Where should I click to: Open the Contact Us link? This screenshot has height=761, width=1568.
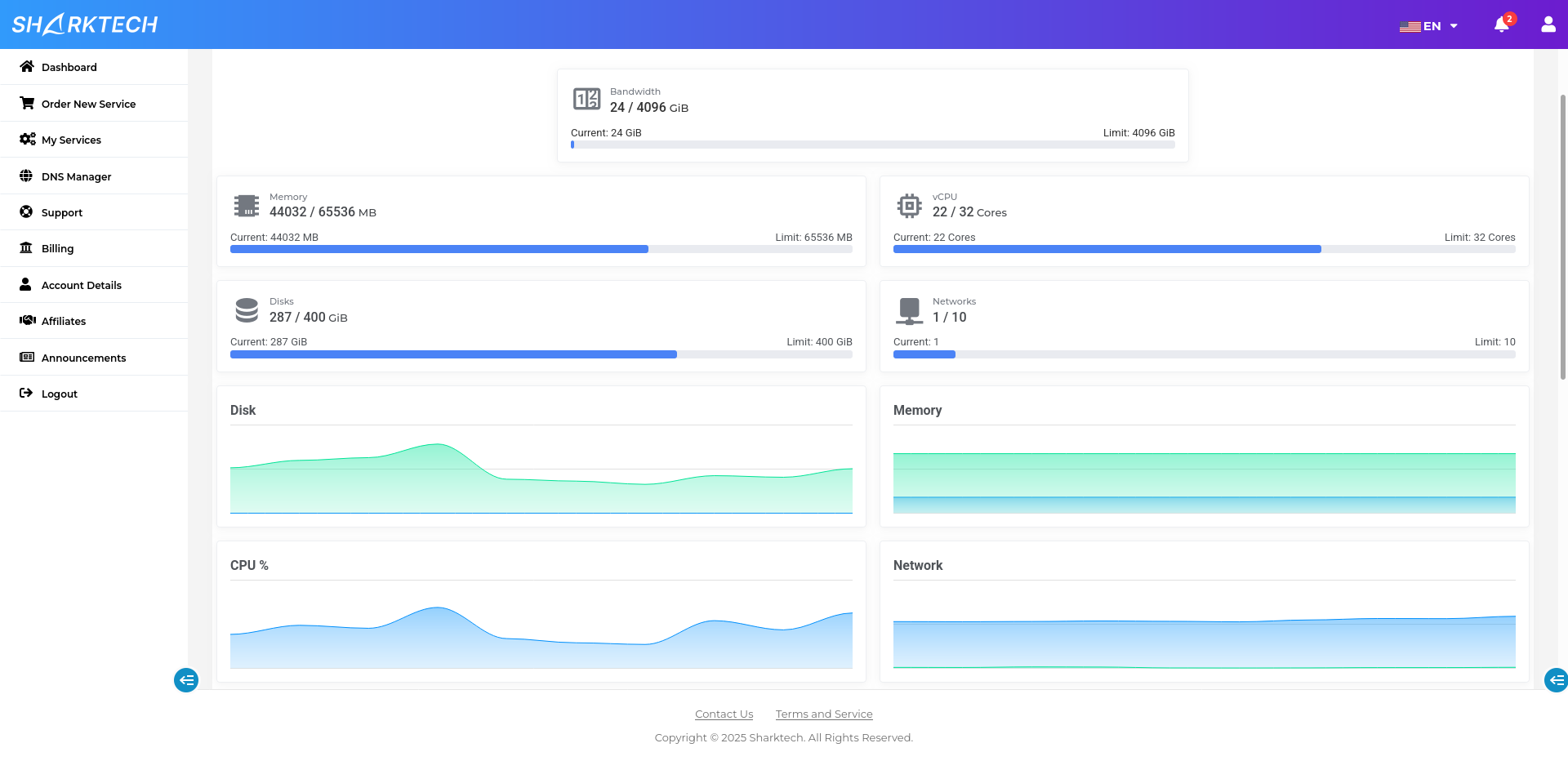click(x=724, y=714)
